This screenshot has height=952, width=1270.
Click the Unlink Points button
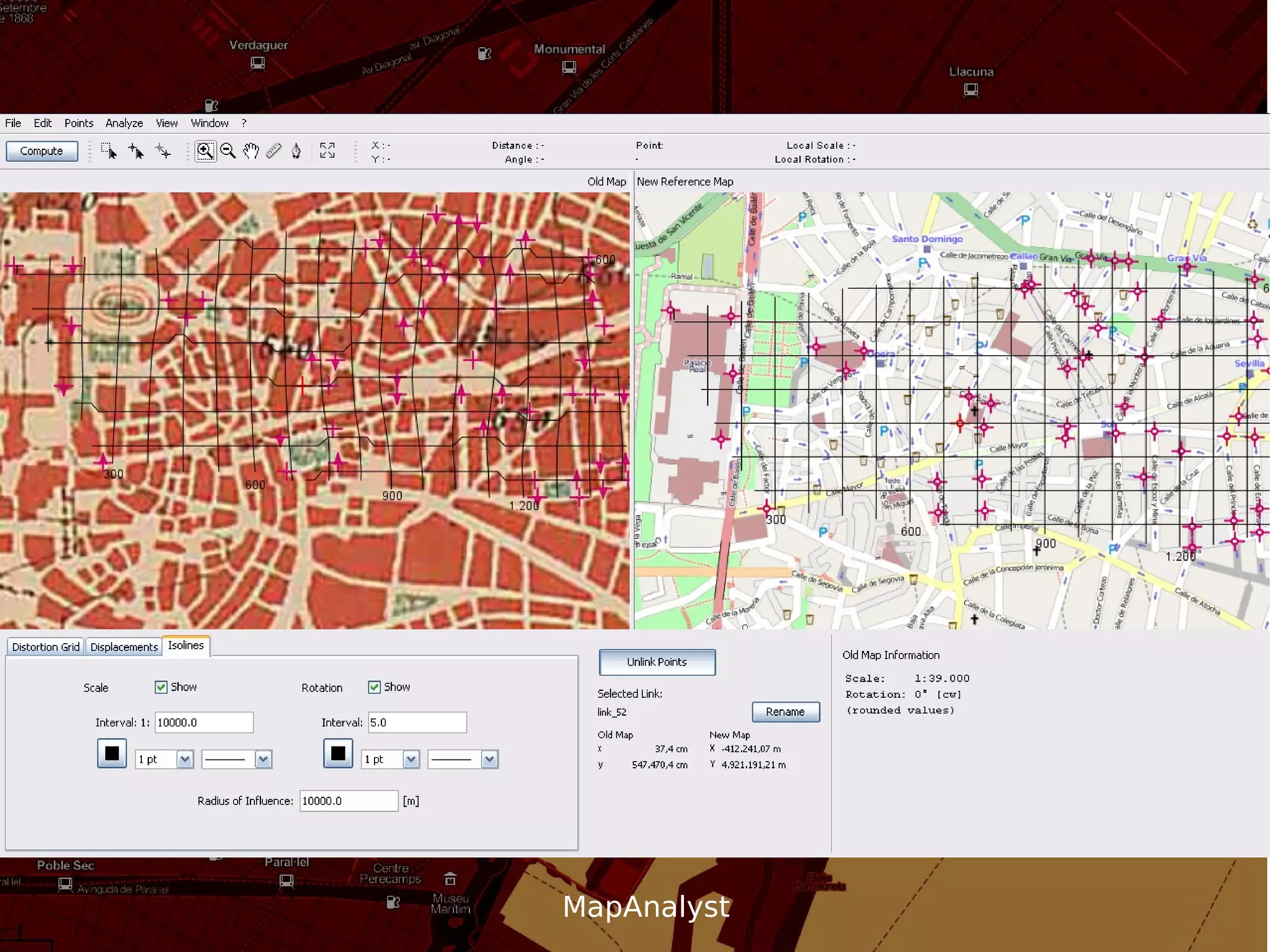657,662
